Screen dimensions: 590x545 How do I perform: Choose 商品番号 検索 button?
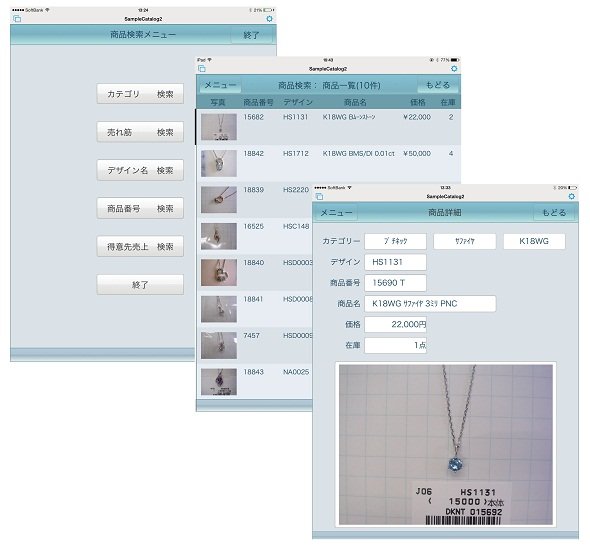pyautogui.click(x=140, y=208)
